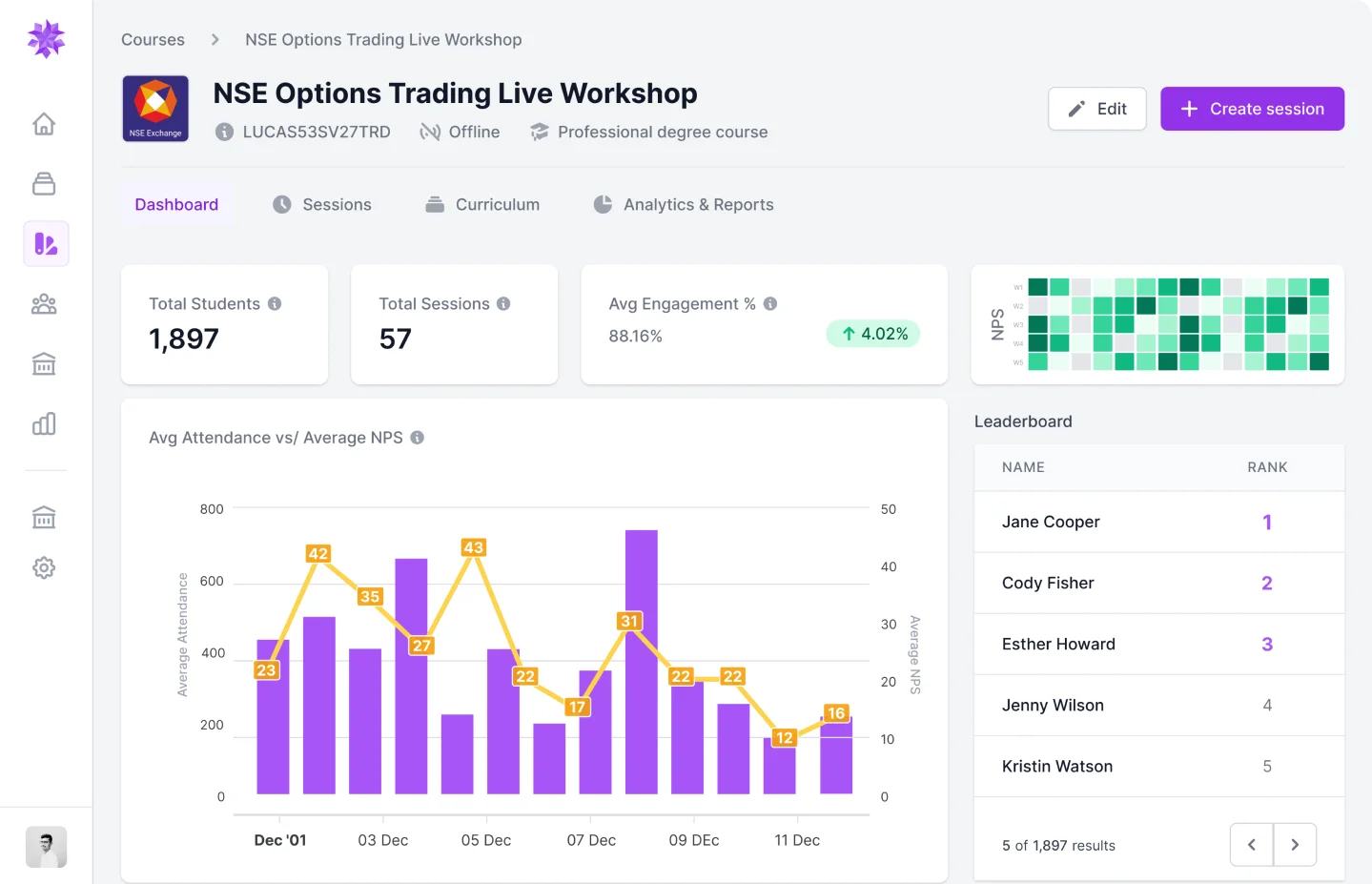Click the graduation cap degree icon
The image size is (1372, 884).
coord(540,132)
